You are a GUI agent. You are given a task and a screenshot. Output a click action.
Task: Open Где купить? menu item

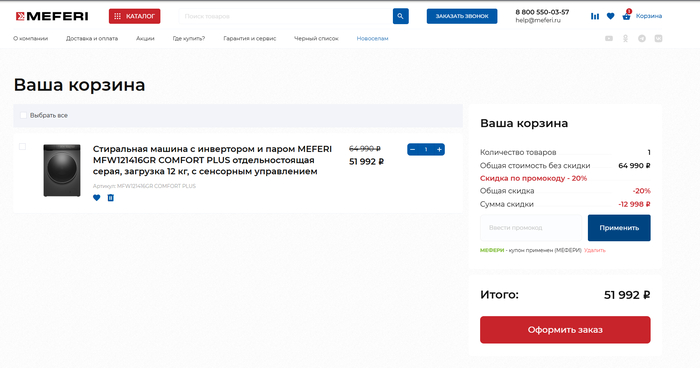pyautogui.click(x=189, y=38)
